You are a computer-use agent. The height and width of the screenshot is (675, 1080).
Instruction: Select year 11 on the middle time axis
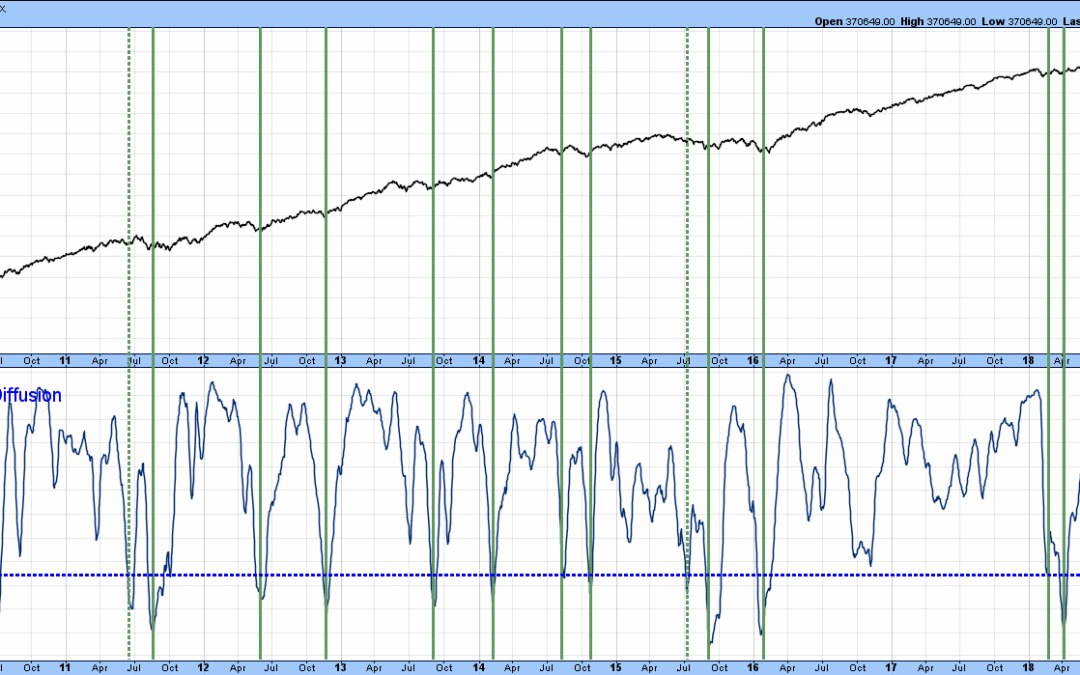click(x=66, y=360)
